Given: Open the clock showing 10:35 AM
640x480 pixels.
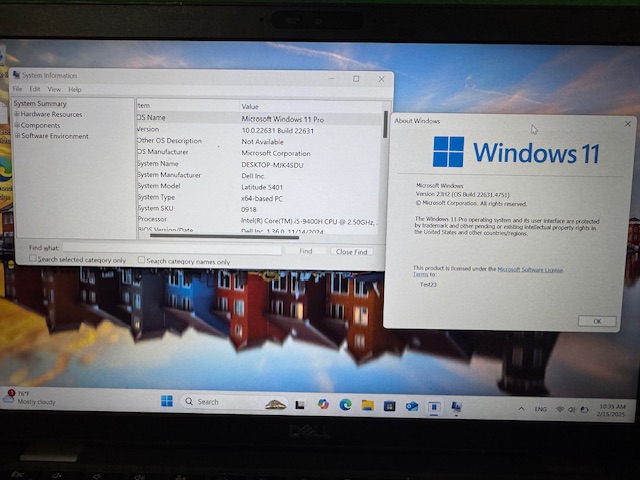Looking at the screenshot, I should tap(611, 410).
